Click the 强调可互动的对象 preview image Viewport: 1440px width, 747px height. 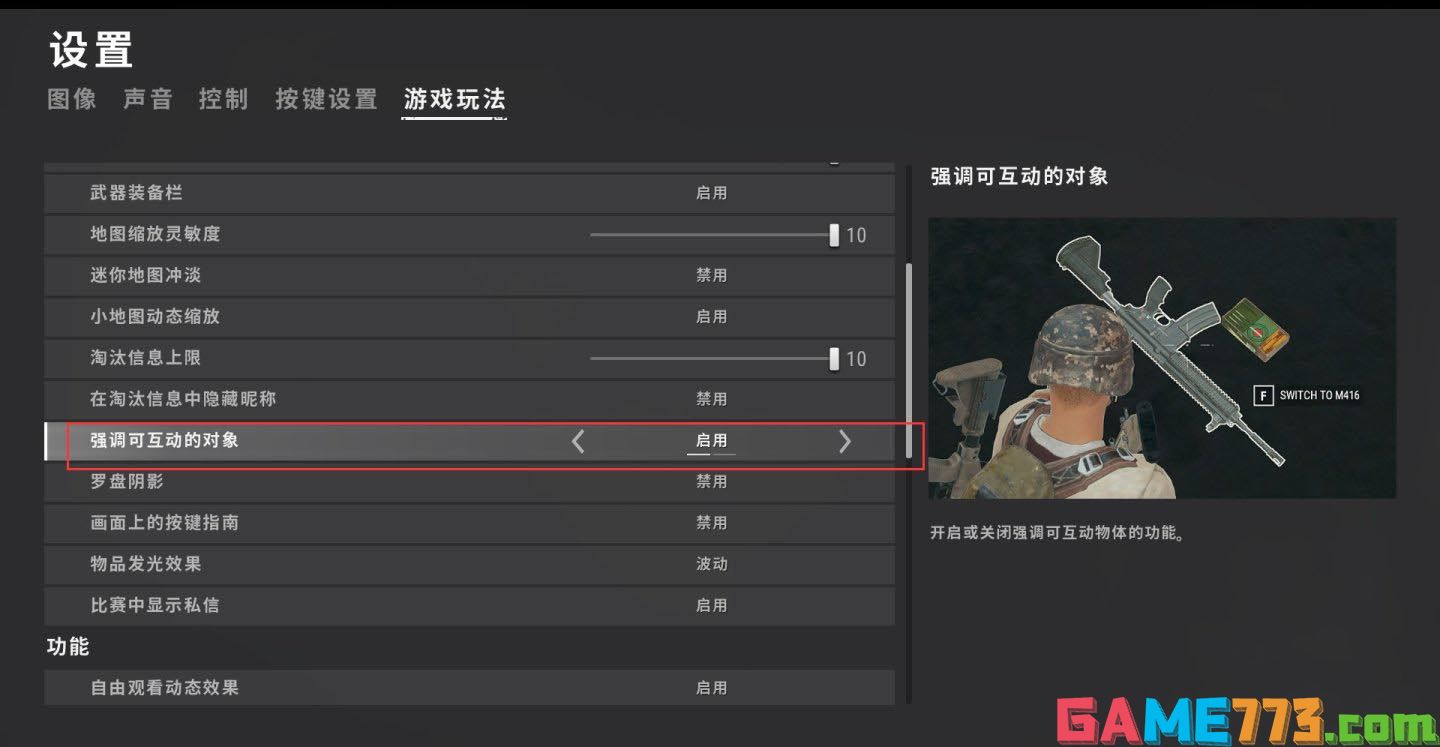pos(1162,358)
